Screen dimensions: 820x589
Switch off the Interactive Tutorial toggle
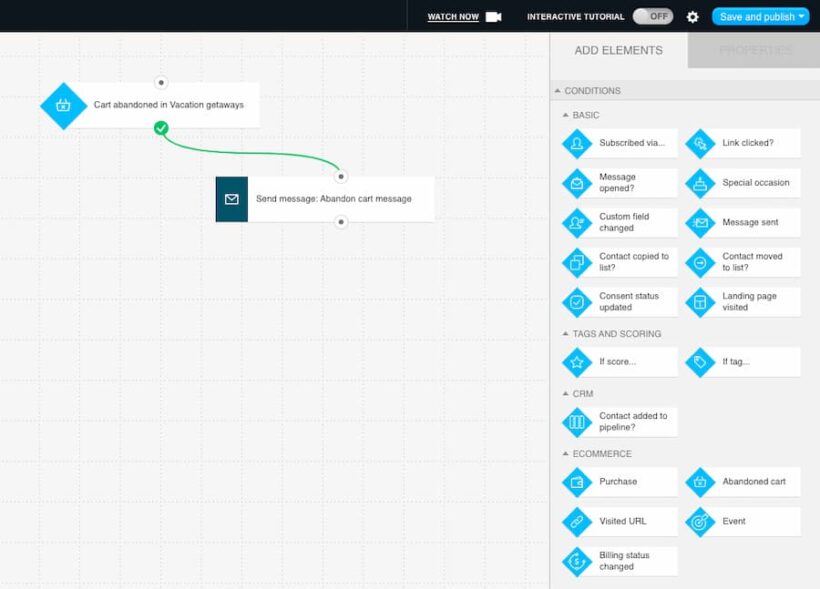(655, 16)
